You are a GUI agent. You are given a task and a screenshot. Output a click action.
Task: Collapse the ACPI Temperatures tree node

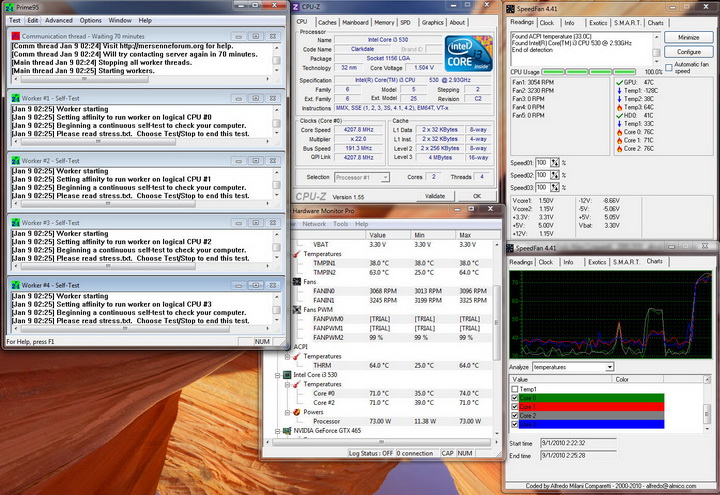pyautogui.click(x=289, y=355)
